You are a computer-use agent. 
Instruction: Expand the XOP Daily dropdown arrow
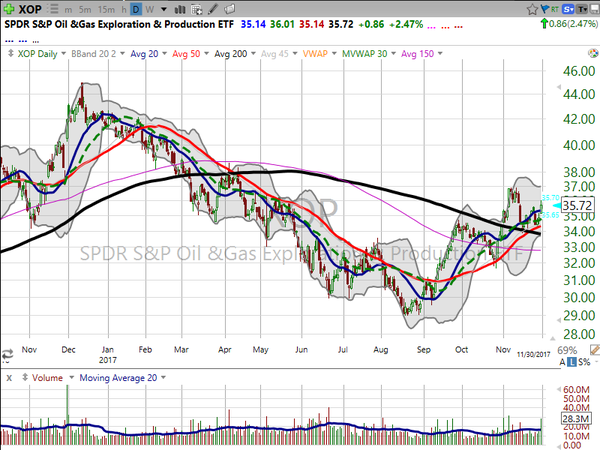pyautogui.click(x=64, y=54)
